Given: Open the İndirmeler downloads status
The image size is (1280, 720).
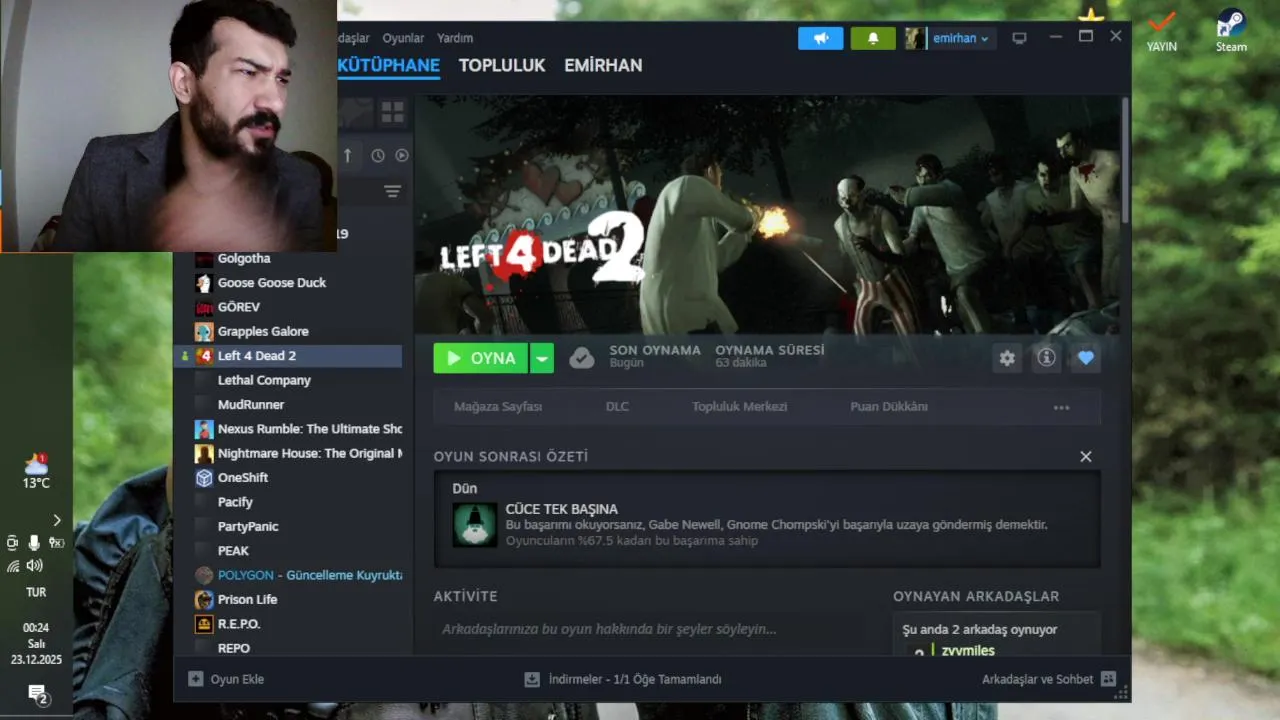Looking at the screenshot, I should coord(624,679).
